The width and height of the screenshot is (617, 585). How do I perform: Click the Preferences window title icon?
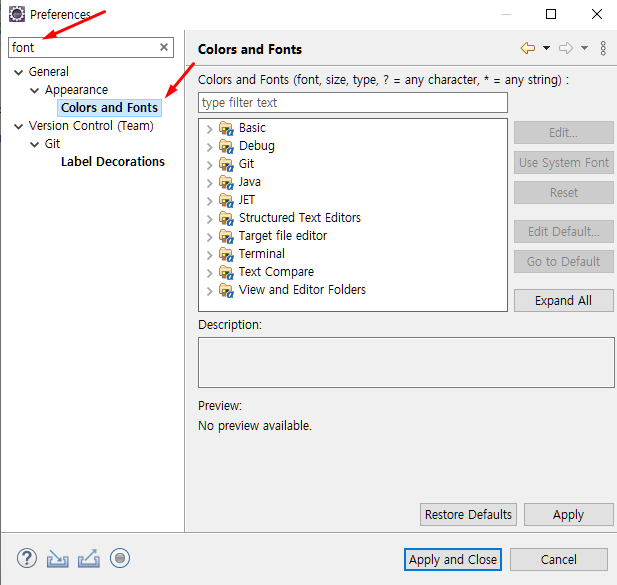click(17, 14)
